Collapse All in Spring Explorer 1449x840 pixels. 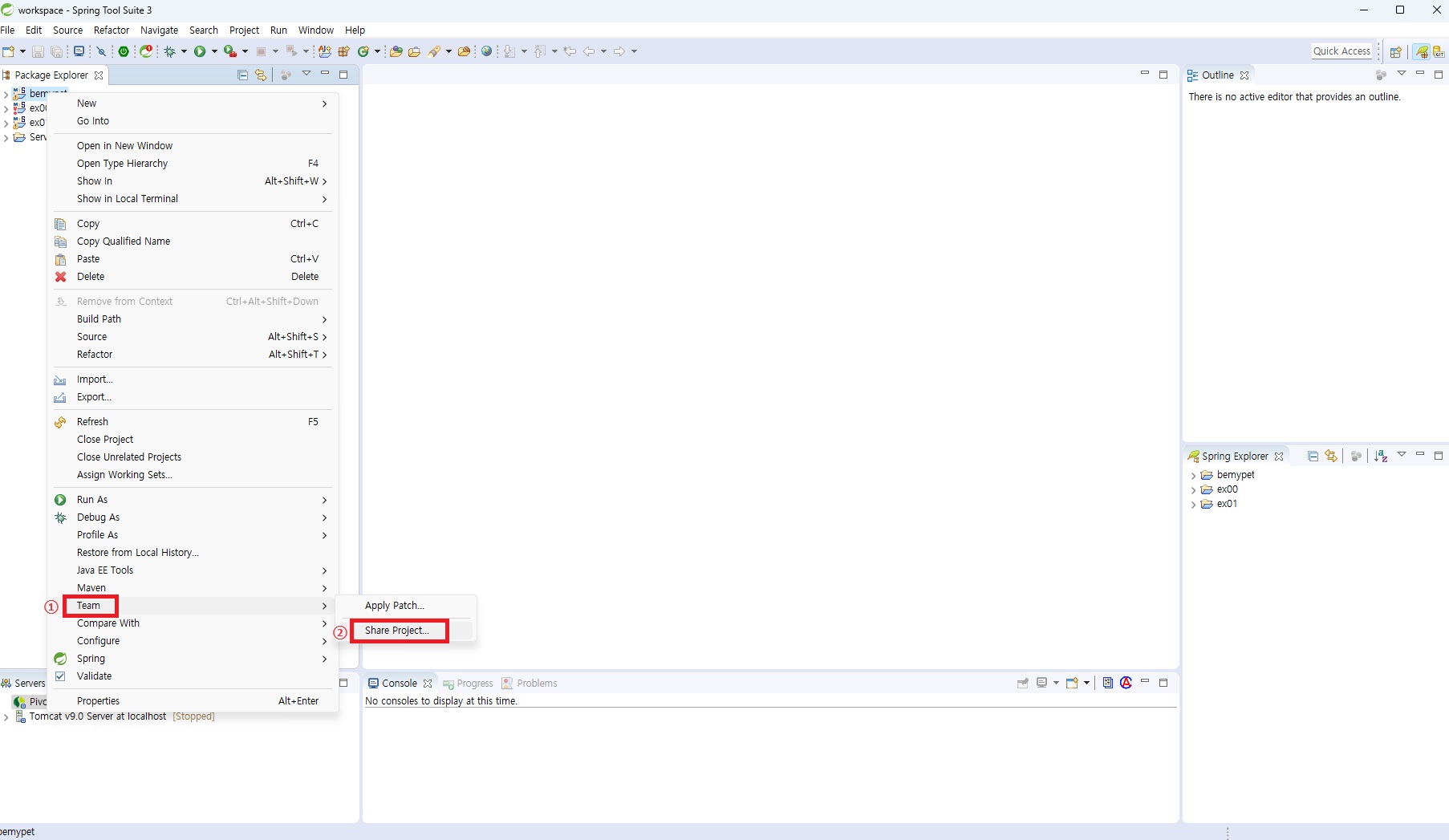[x=1313, y=456]
